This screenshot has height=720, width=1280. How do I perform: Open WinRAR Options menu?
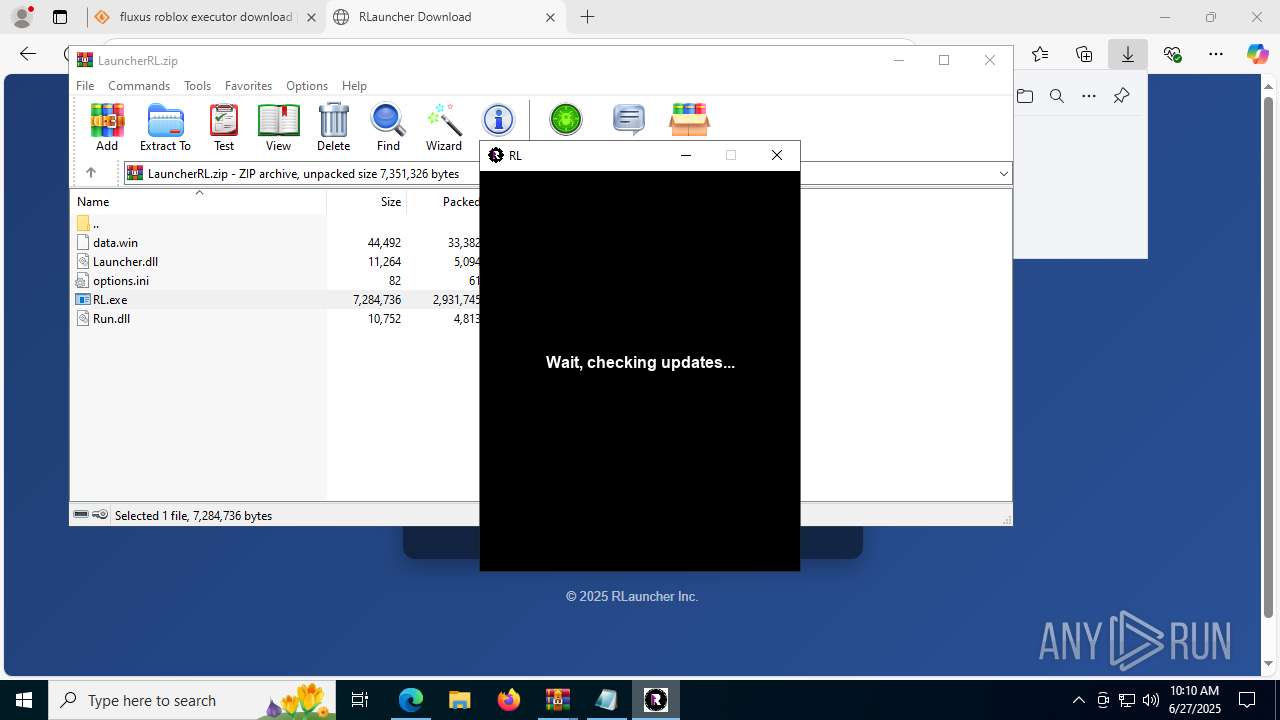tap(307, 86)
